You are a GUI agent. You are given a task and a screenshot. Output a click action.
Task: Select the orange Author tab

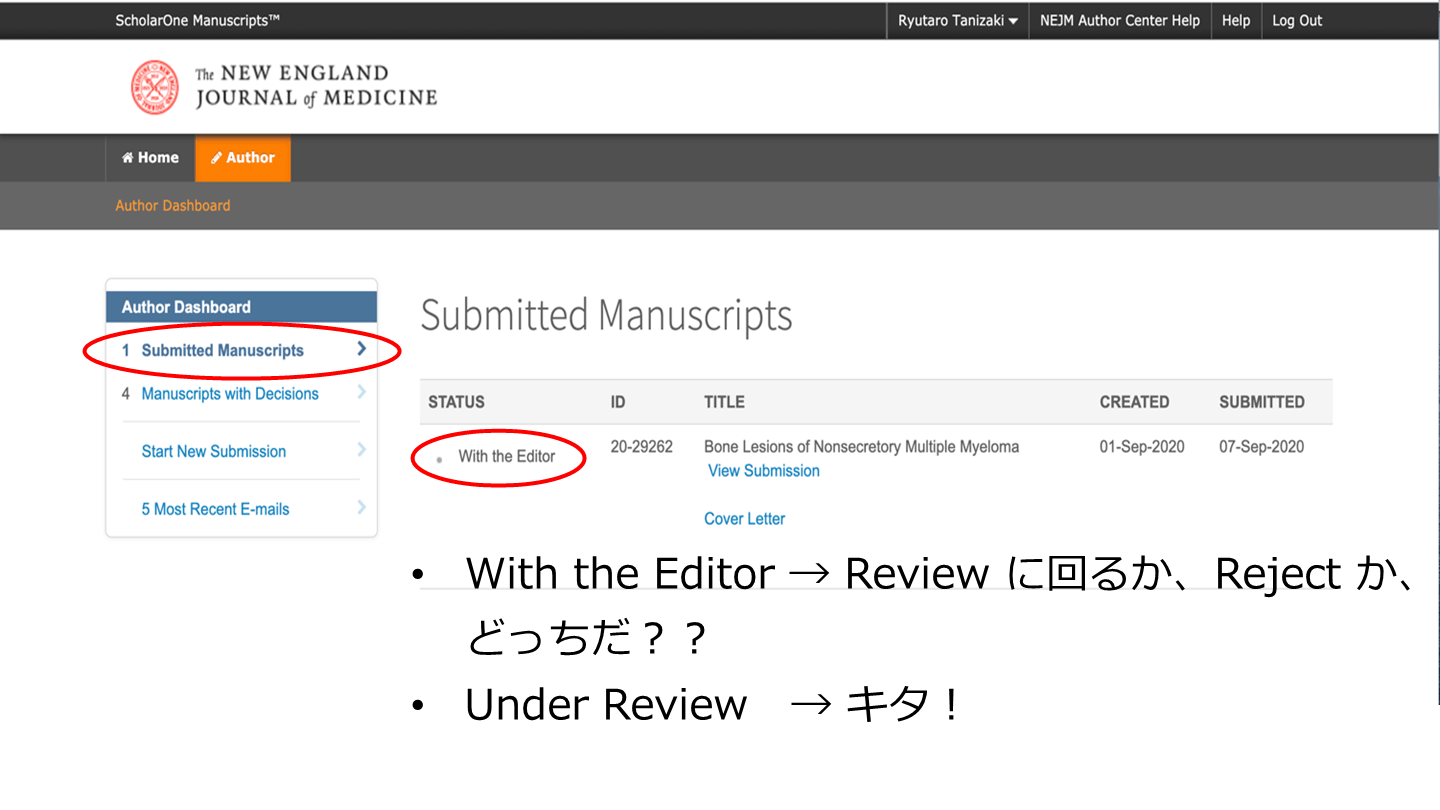[243, 158]
